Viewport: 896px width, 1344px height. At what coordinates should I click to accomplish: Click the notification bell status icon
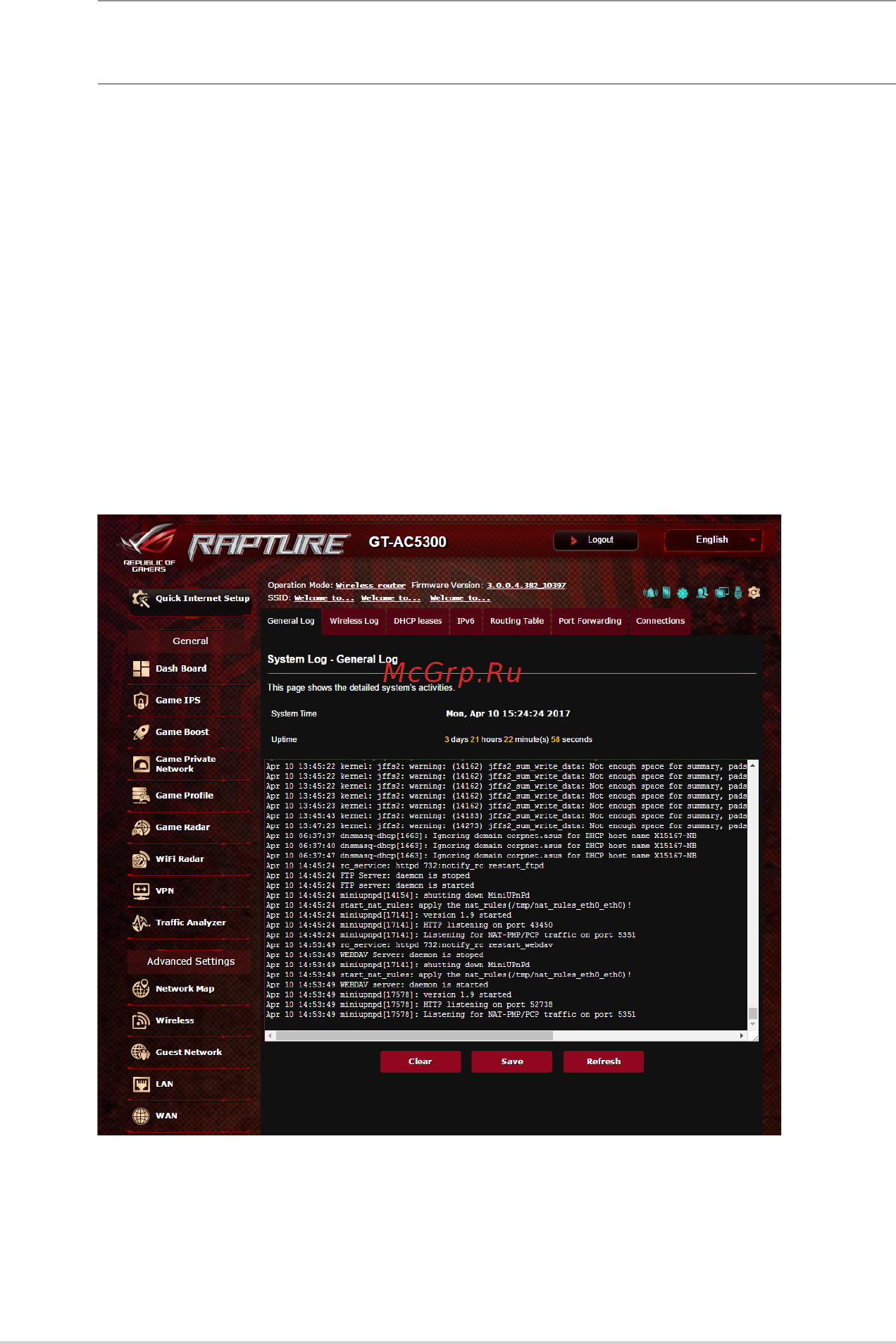(650, 593)
